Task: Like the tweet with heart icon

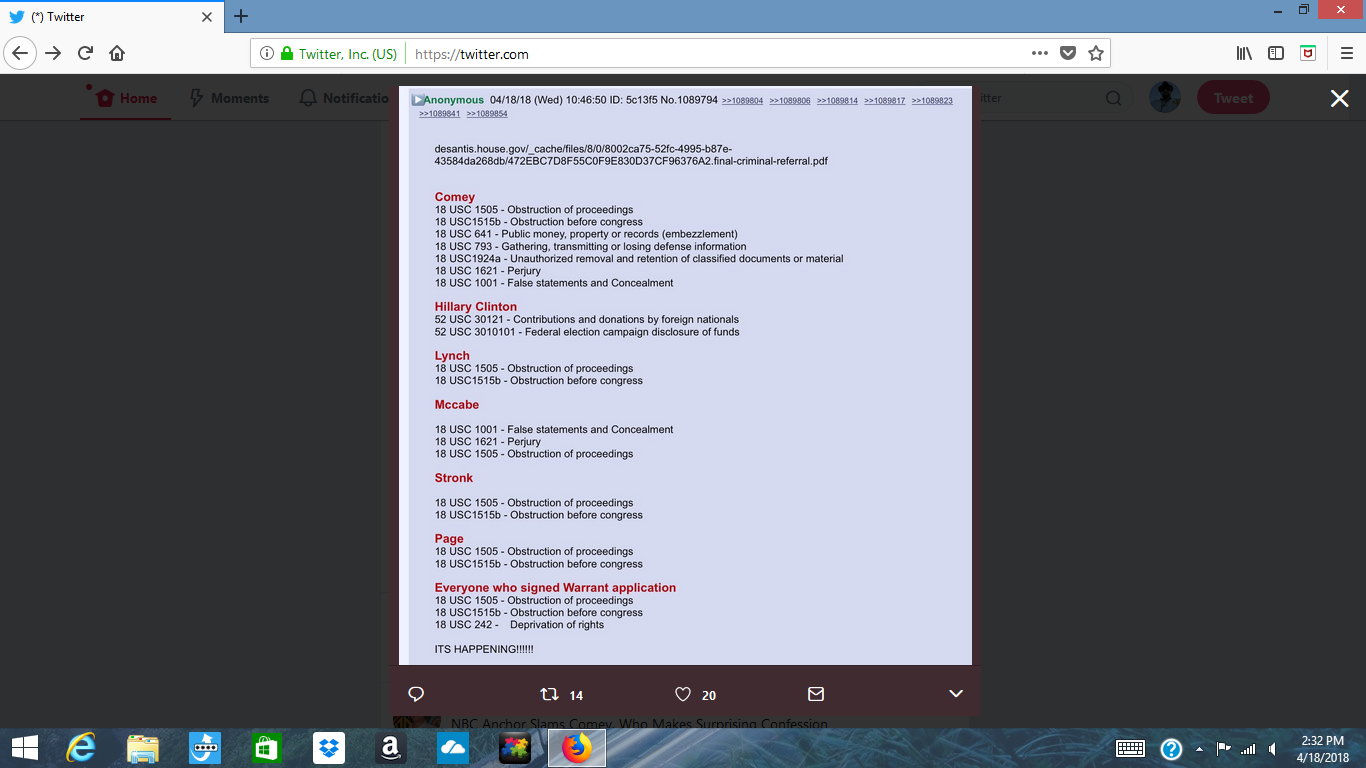Action: [x=683, y=694]
